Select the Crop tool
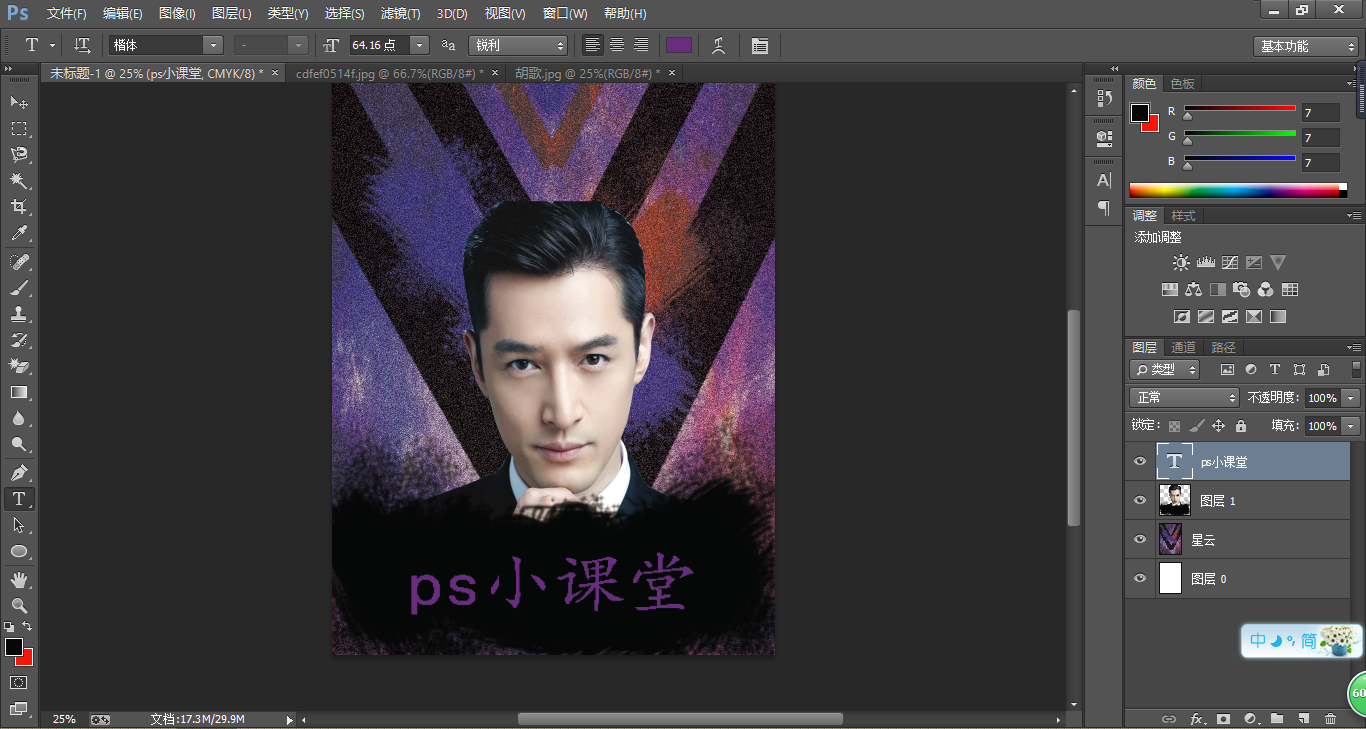Viewport: 1366px width, 729px height. tap(19, 207)
